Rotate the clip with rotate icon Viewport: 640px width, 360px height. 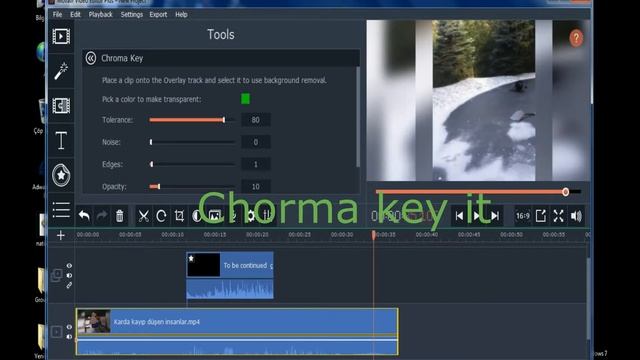[161, 216]
